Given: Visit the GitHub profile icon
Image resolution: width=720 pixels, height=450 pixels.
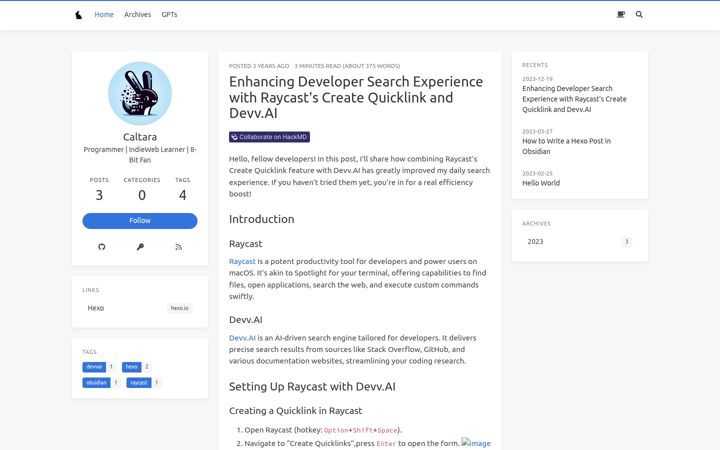Looking at the screenshot, I should click(x=101, y=247).
